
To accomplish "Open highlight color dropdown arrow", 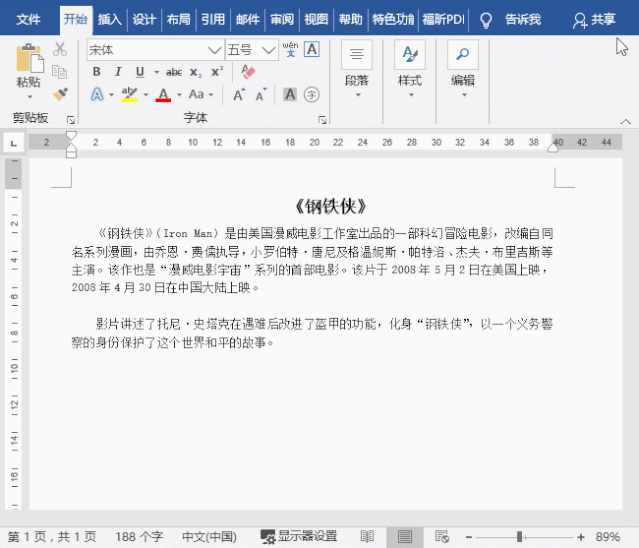I will point(146,95).
